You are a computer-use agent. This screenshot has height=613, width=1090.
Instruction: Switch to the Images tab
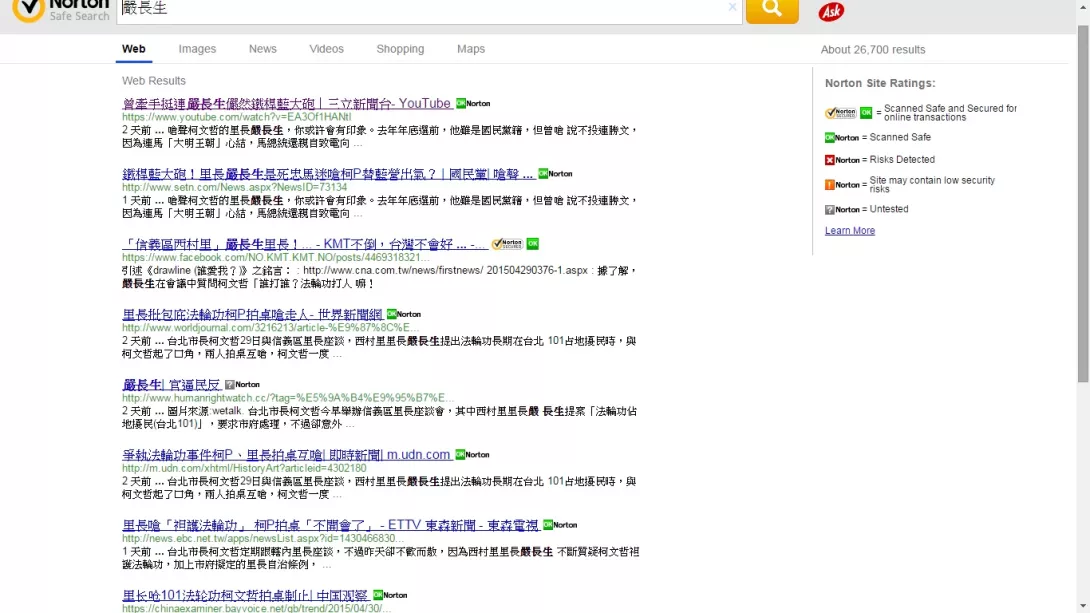click(x=197, y=49)
